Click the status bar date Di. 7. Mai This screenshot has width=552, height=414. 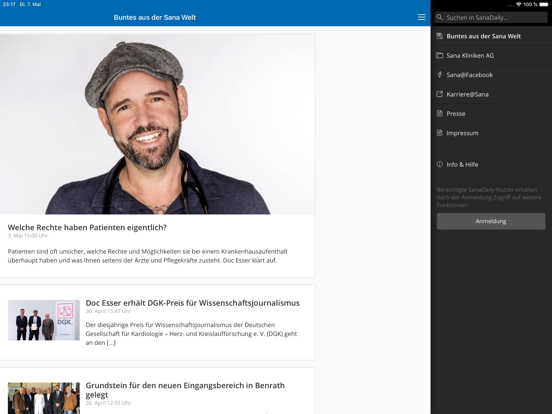point(31,4)
